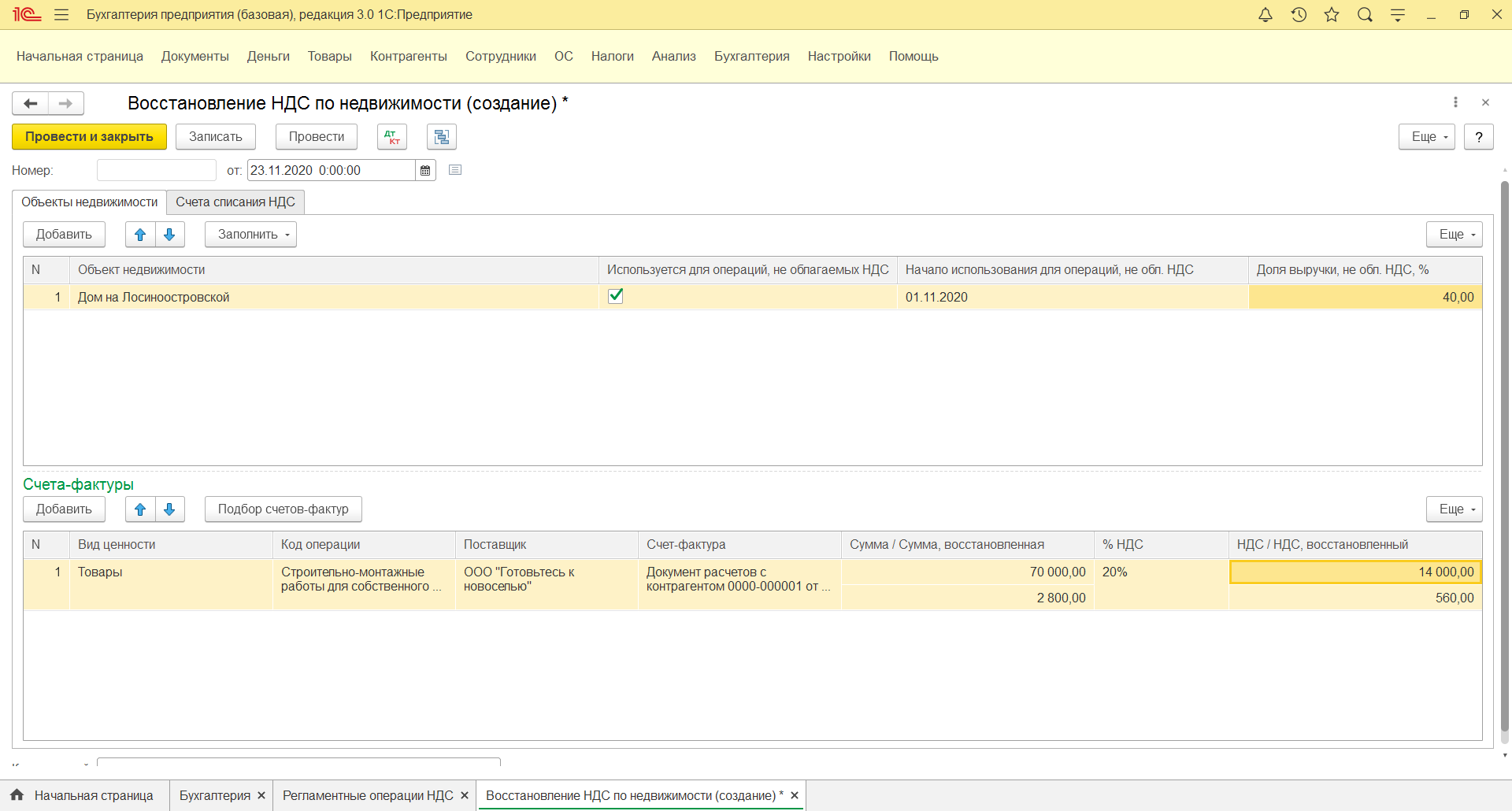The height and width of the screenshot is (811, 1512).
Task: Open the Помощь menu
Action: [x=913, y=57]
